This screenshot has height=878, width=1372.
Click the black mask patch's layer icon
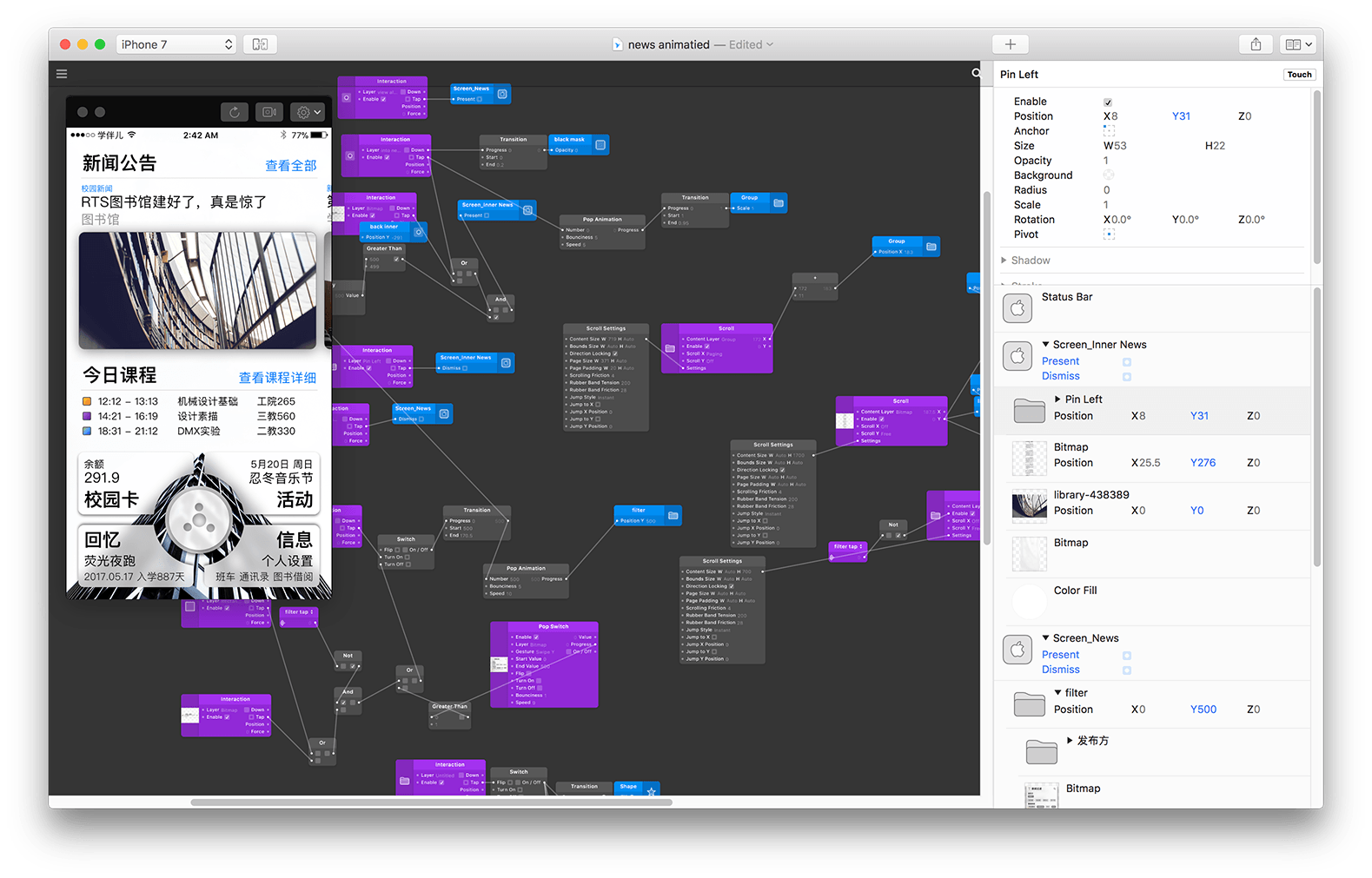[x=600, y=145]
